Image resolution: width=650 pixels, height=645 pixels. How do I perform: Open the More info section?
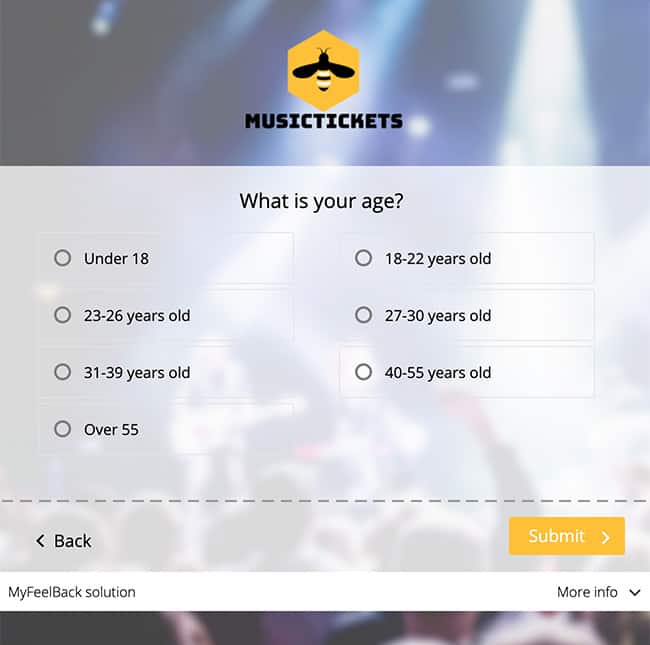(x=599, y=592)
